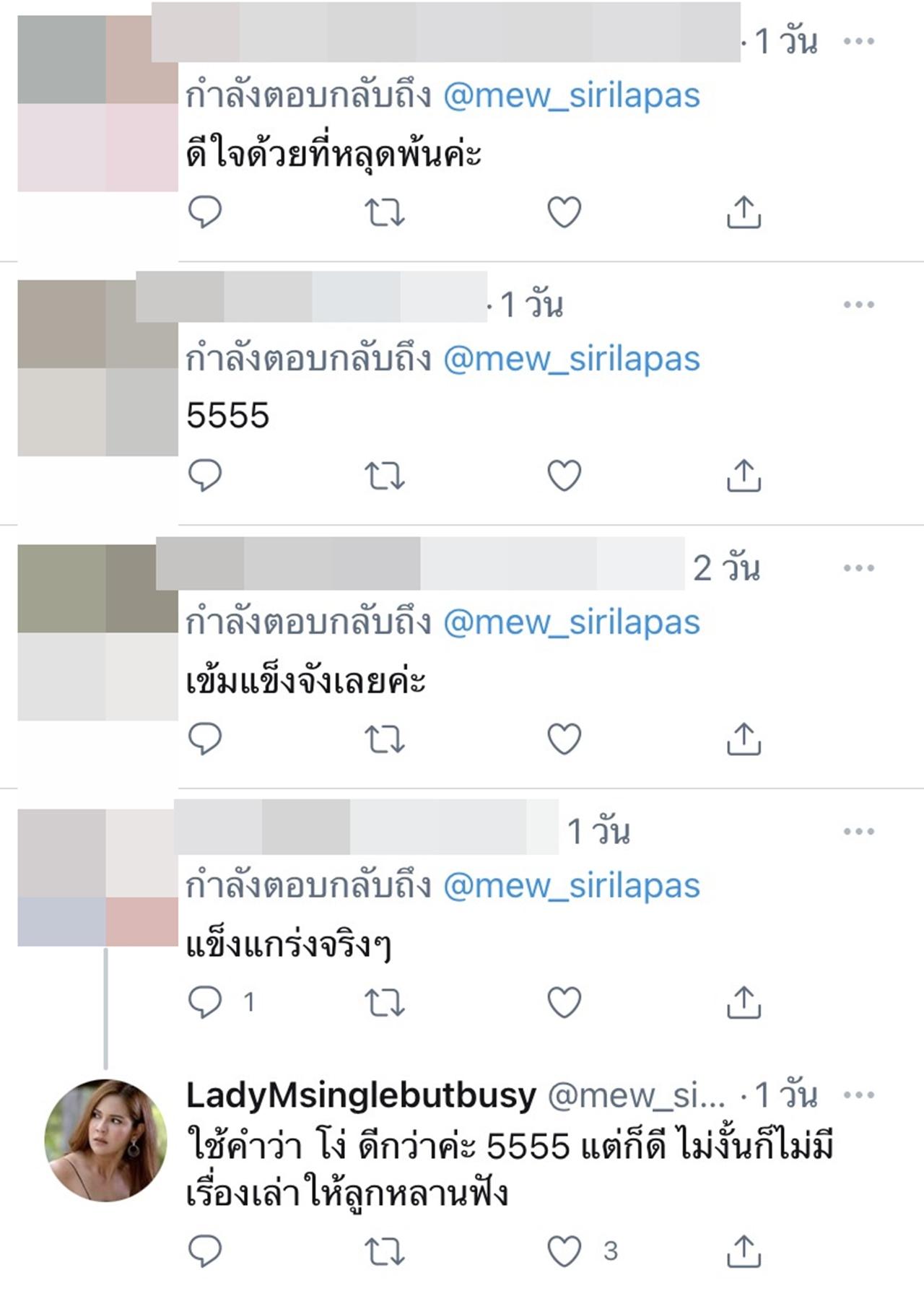Open @mew_sirilapas mention in 'แข็งแกร่งจริงๆ' tweet

[x=571, y=887]
